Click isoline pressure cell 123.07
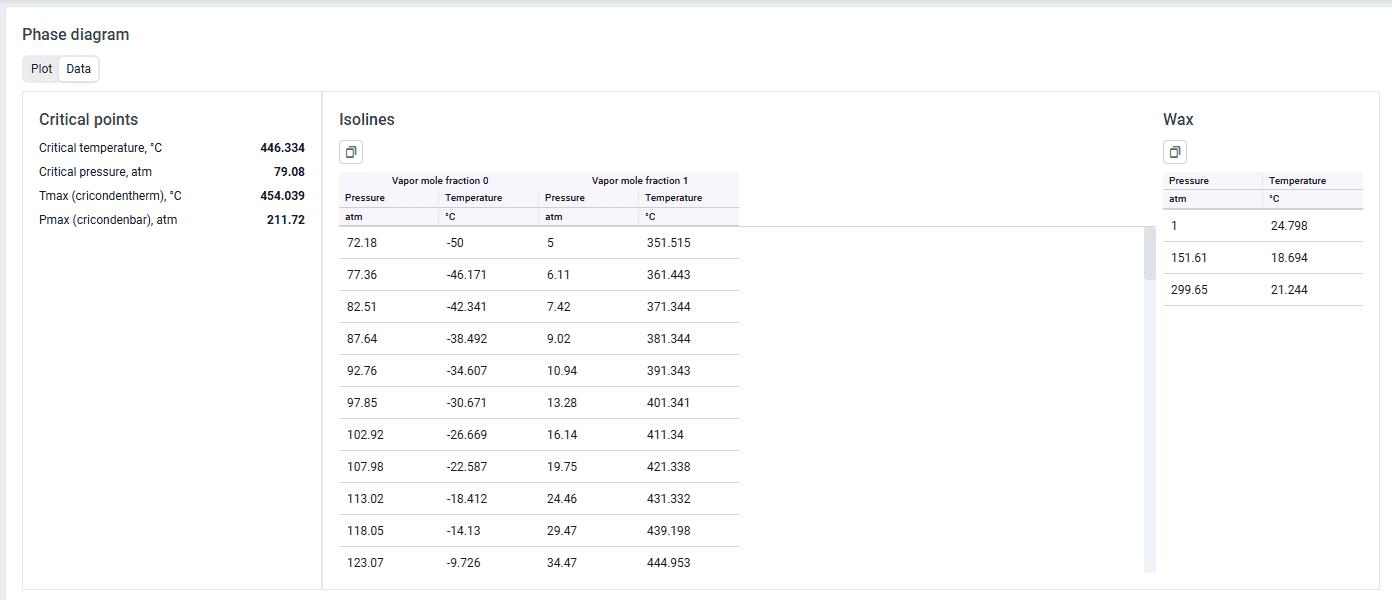Image resolution: width=1392 pixels, height=600 pixels. 389,563
